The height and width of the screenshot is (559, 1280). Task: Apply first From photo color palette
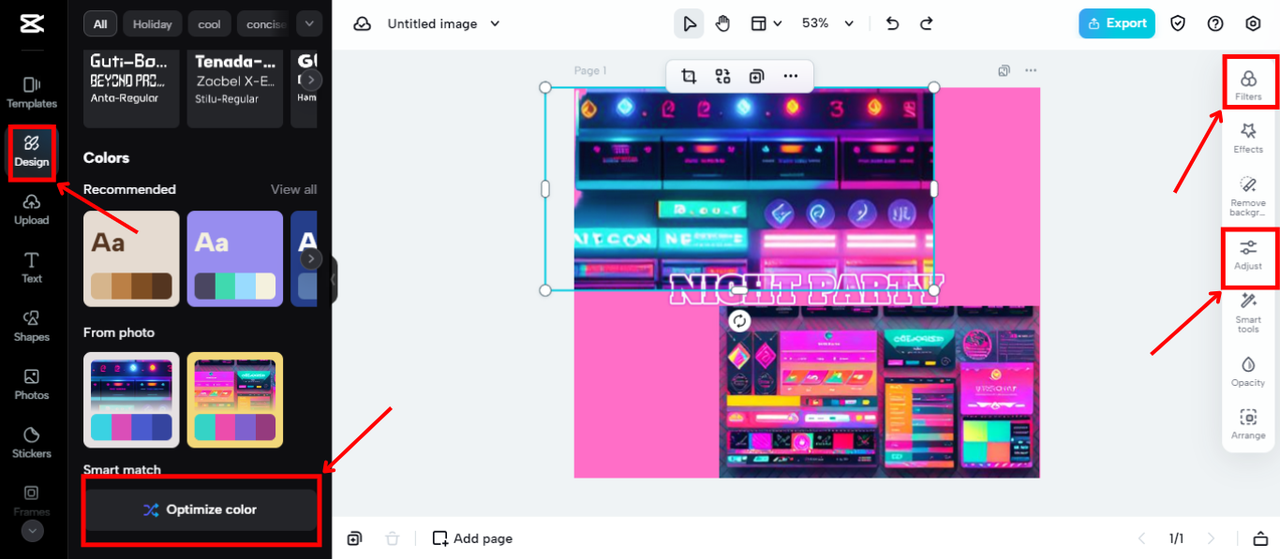(x=131, y=400)
